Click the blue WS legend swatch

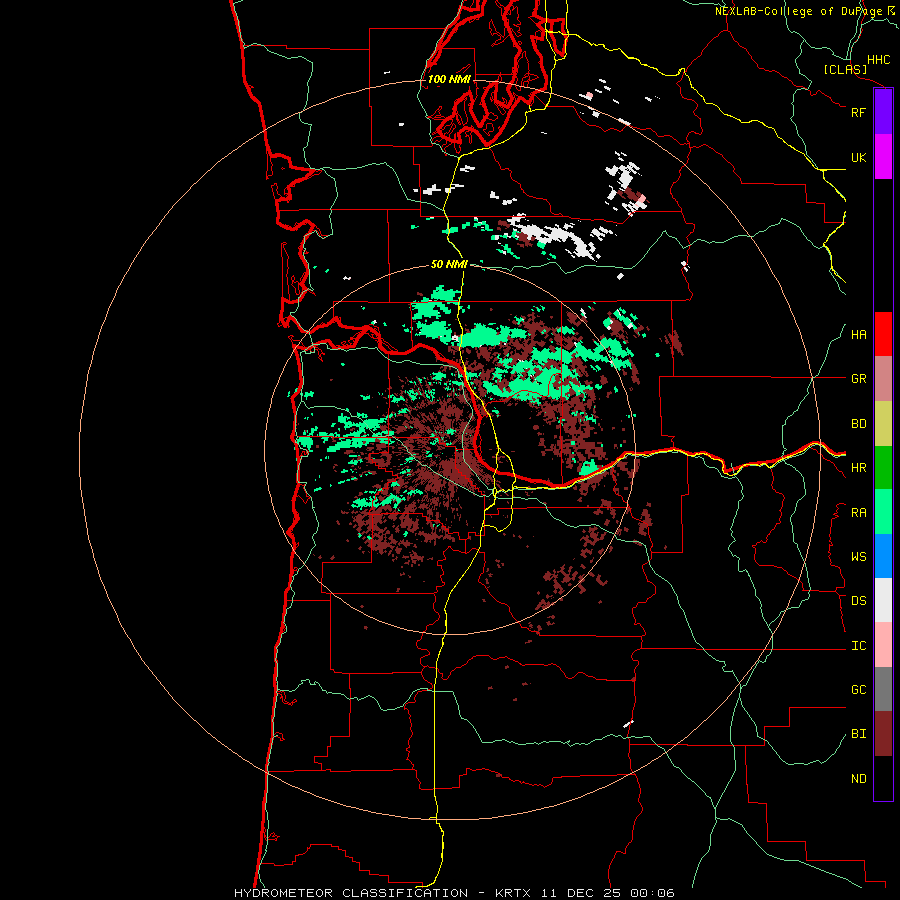(x=883, y=556)
